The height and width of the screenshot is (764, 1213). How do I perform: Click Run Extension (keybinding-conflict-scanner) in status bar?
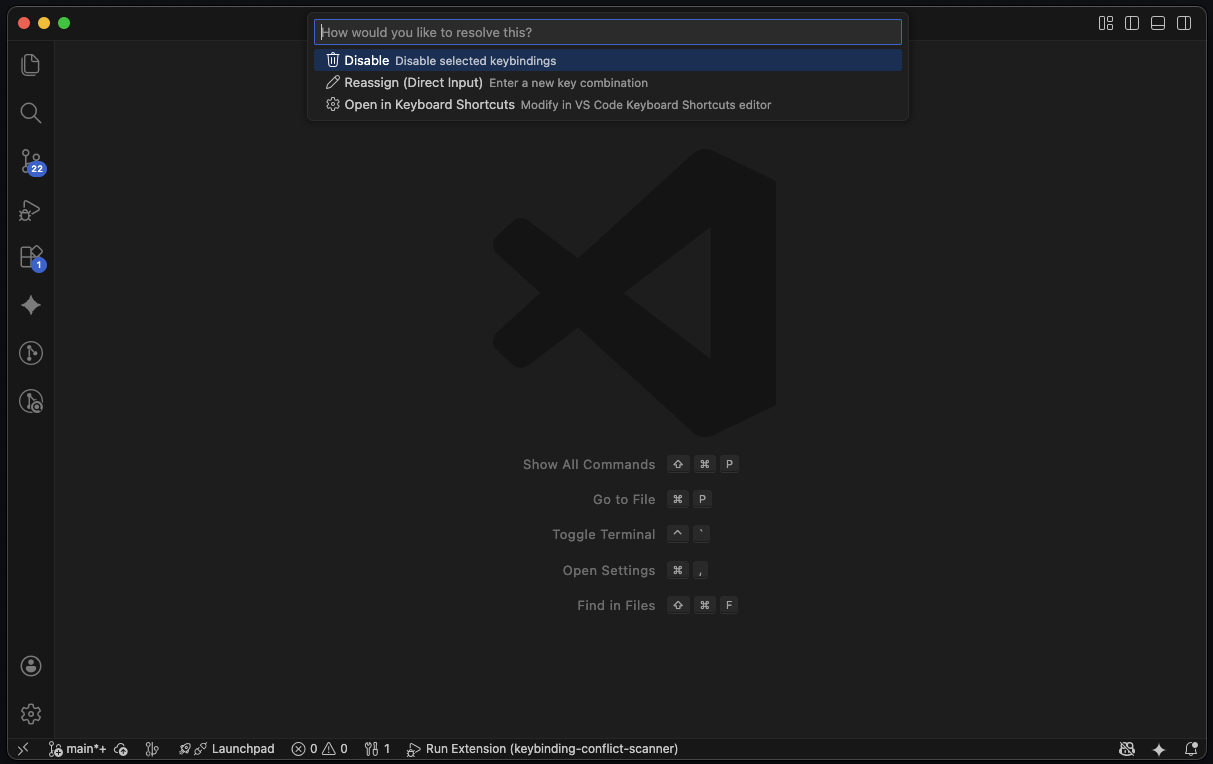click(542, 749)
